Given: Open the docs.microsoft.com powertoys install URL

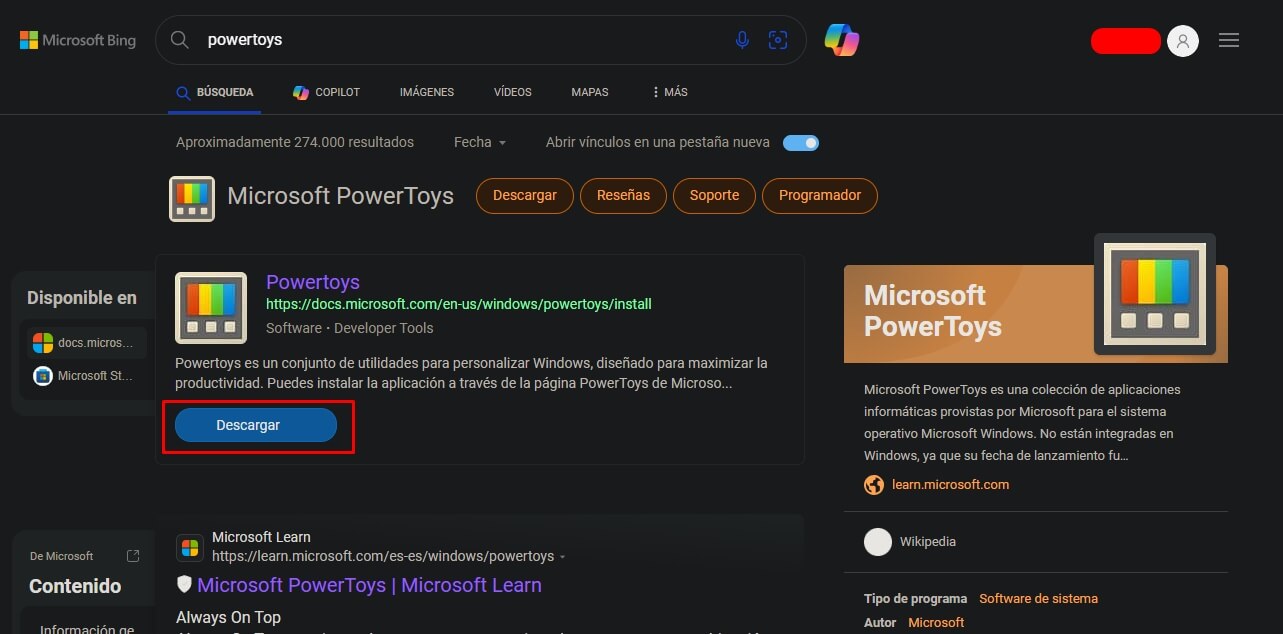Looking at the screenshot, I should pos(459,304).
